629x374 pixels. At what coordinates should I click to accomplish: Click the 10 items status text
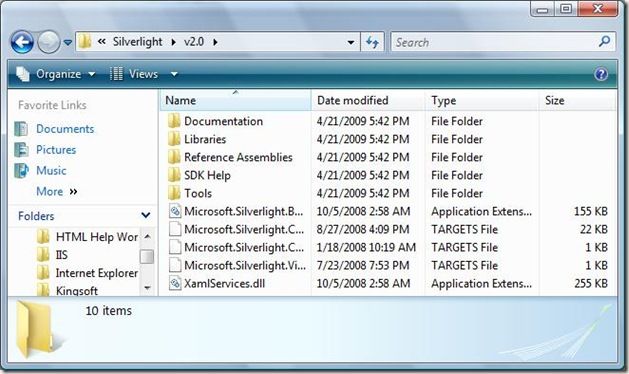tap(109, 311)
